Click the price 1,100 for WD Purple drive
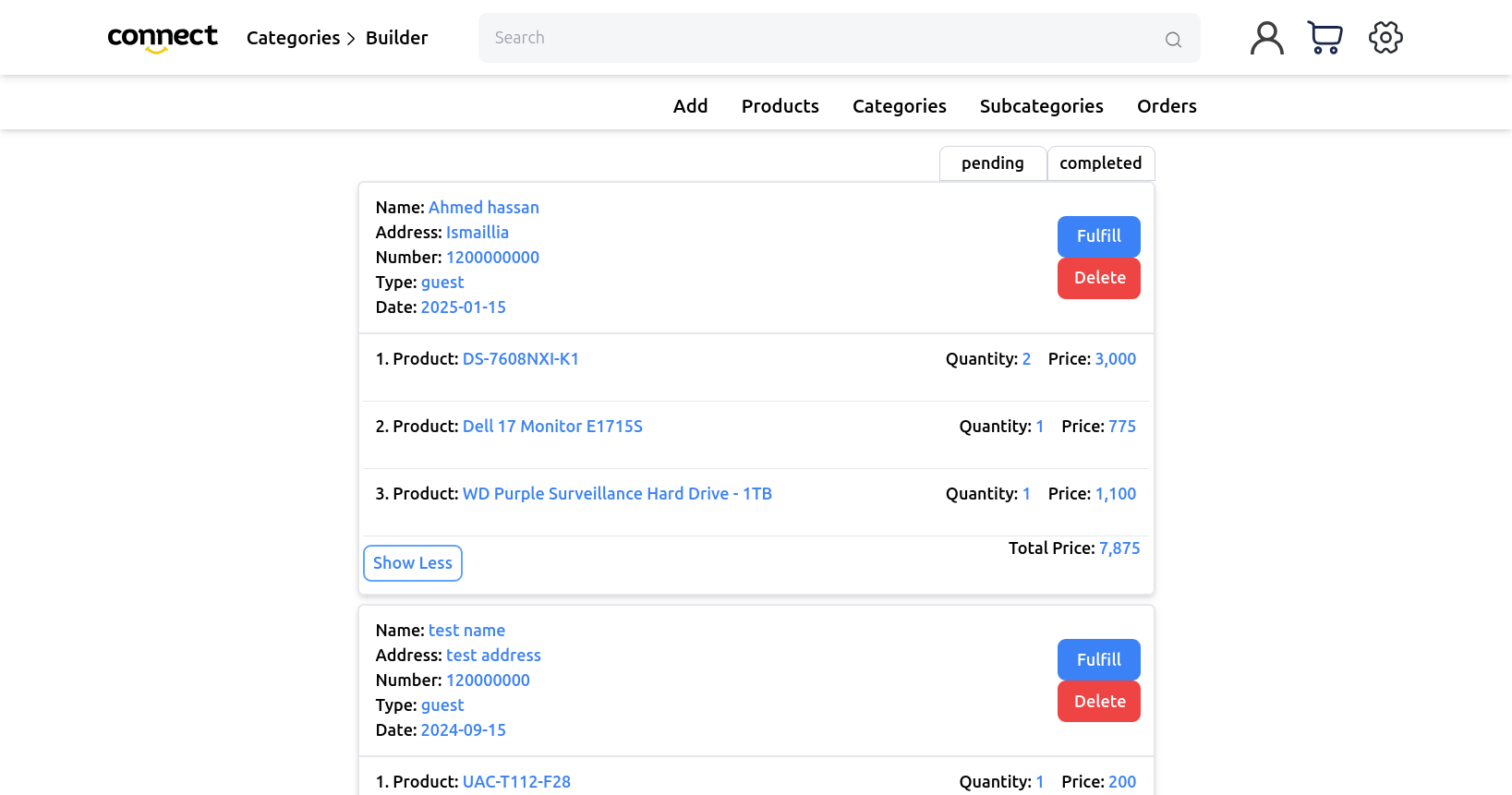The width and height of the screenshot is (1512, 795). (x=1116, y=494)
